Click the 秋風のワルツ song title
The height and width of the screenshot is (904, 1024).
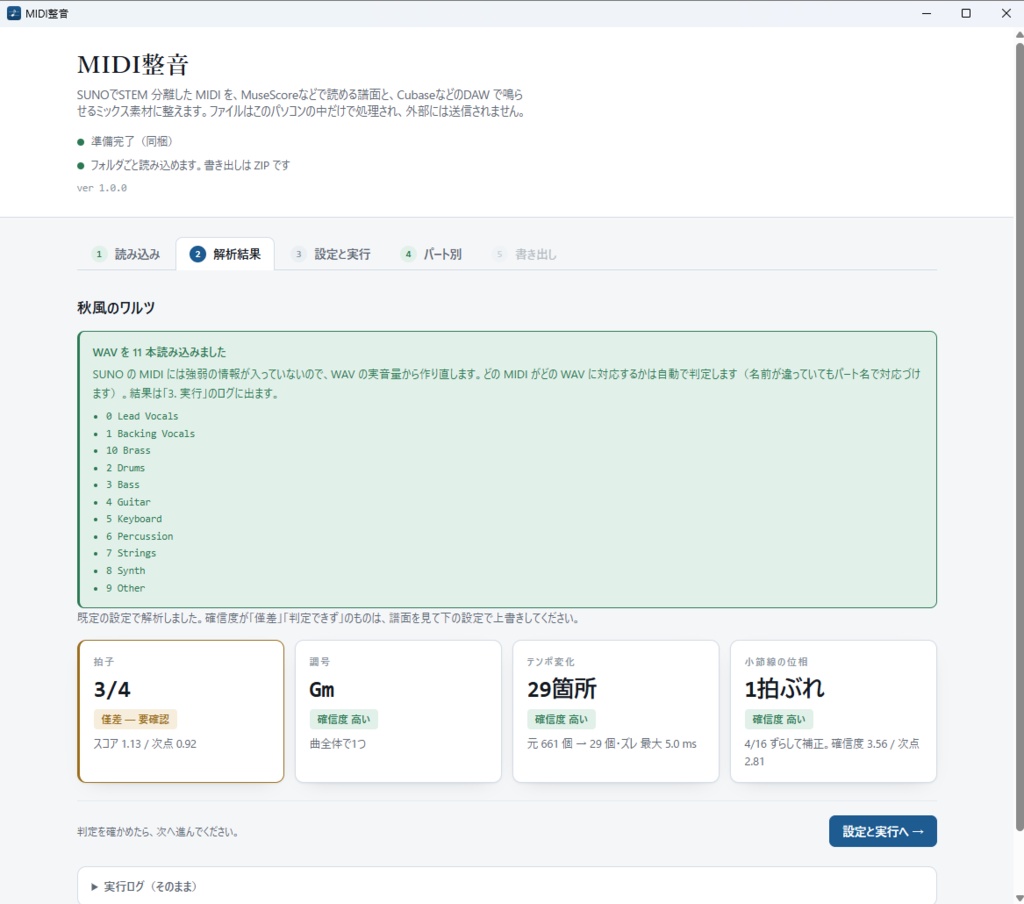coord(116,308)
